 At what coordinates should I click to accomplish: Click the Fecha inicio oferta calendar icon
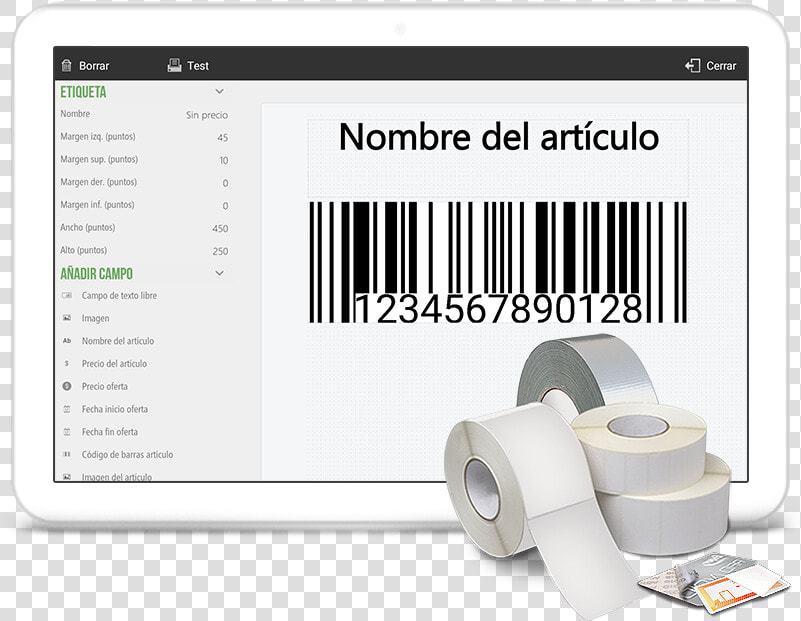click(x=67, y=409)
